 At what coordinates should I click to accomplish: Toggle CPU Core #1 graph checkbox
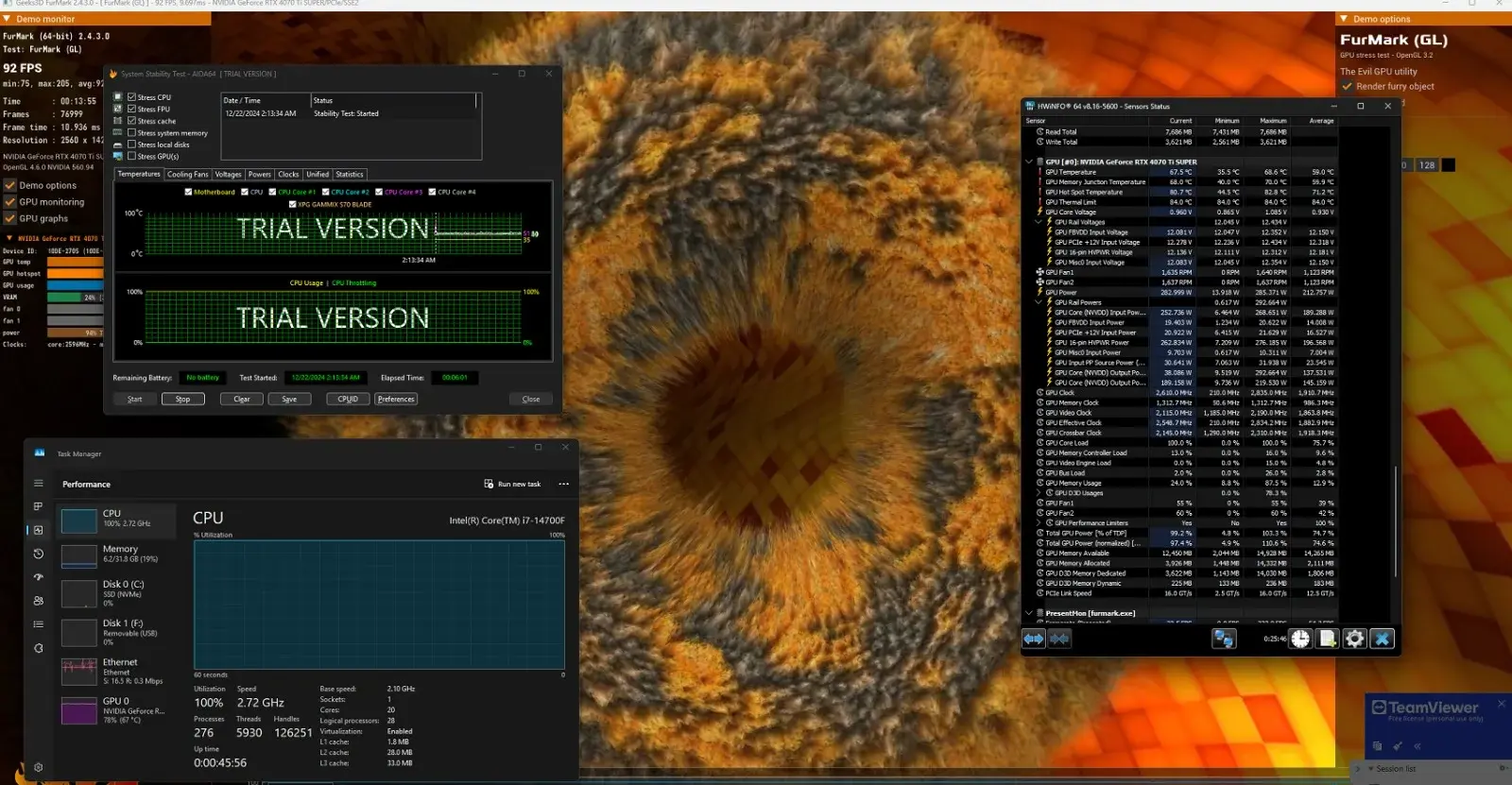pos(273,192)
